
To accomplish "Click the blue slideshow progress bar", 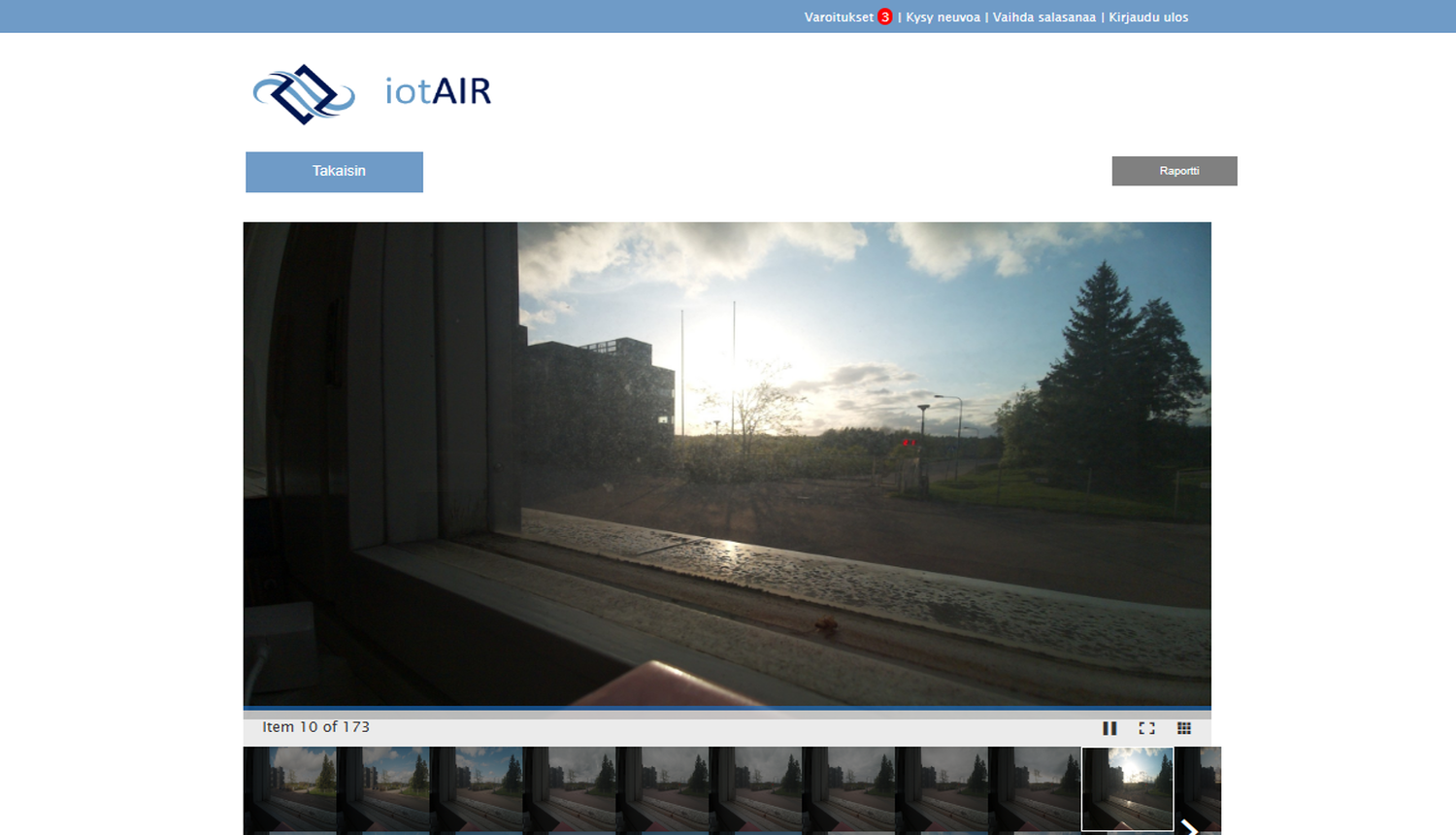I will point(727,709).
